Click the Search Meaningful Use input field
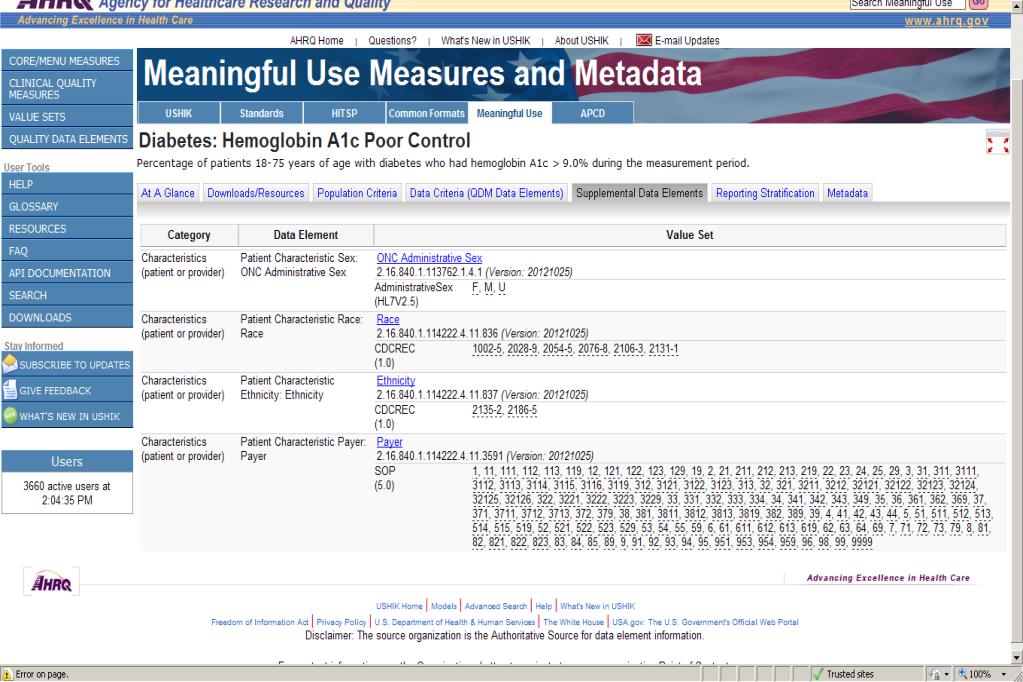 point(907,3)
